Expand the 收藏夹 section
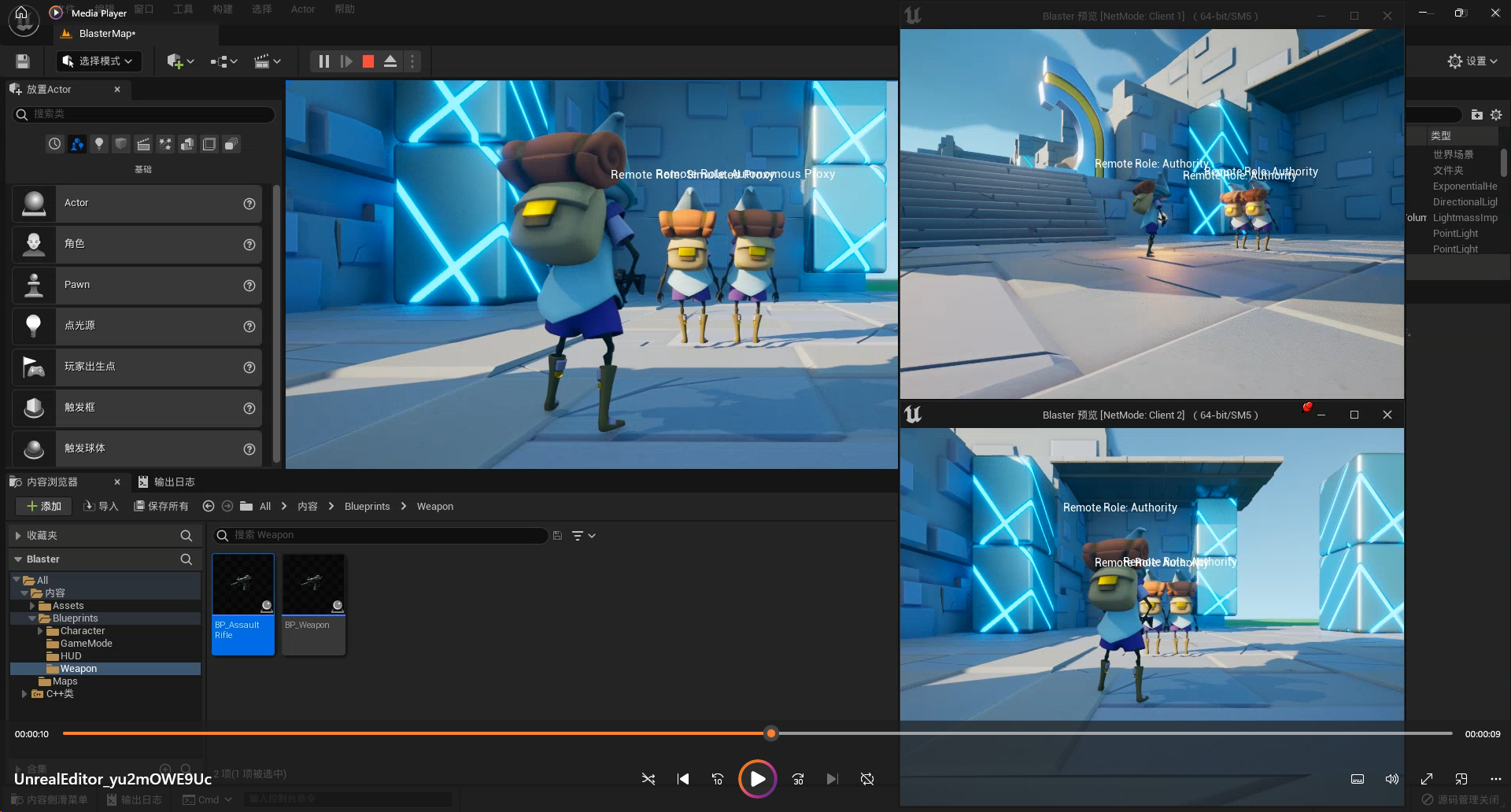 point(18,536)
